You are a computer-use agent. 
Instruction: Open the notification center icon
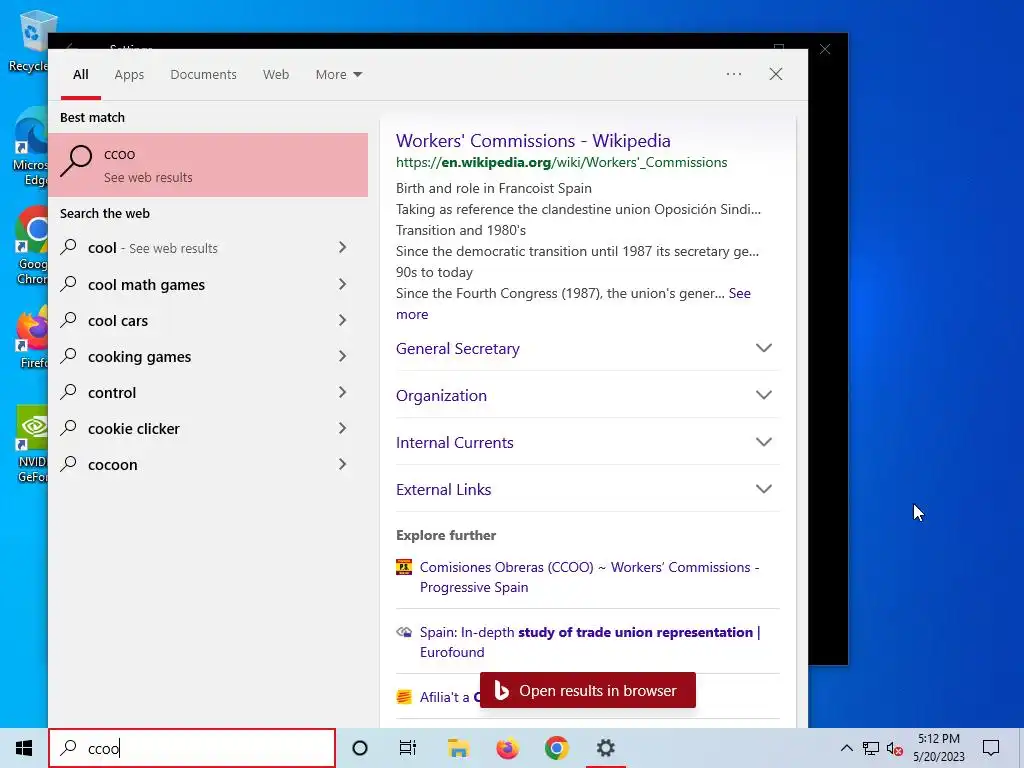pyautogui.click(x=991, y=748)
